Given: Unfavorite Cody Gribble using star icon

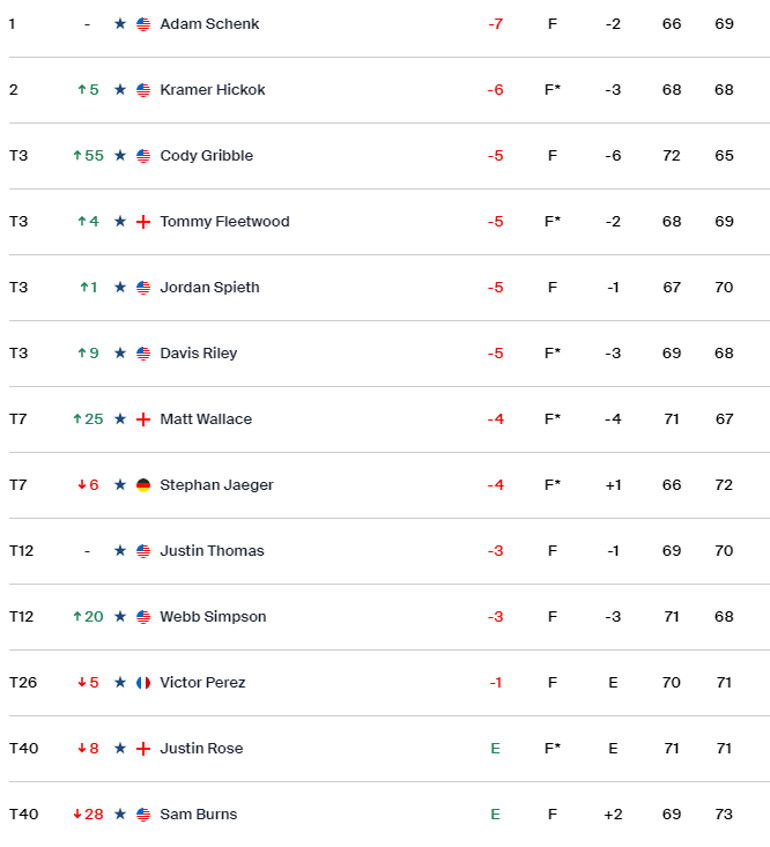Looking at the screenshot, I should [120, 156].
